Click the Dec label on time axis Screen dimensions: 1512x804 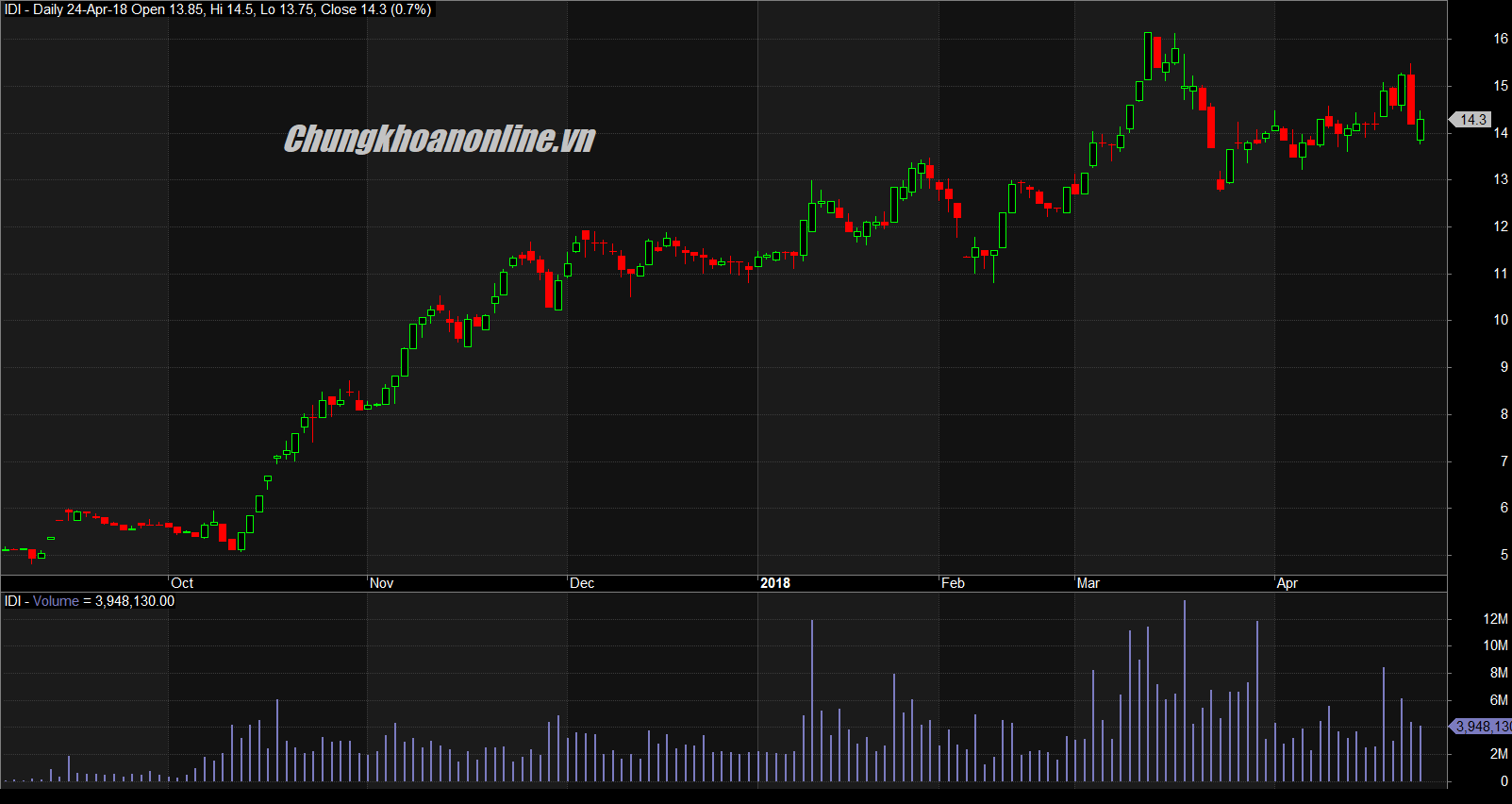(x=582, y=583)
